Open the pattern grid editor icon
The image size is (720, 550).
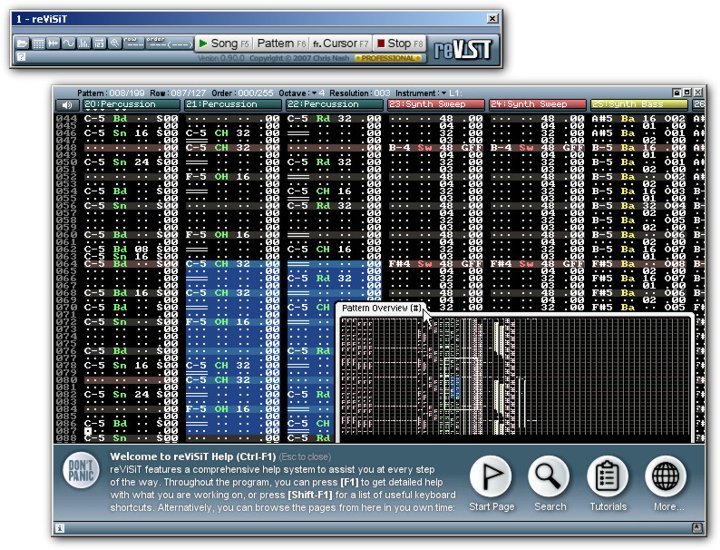[x=38, y=44]
